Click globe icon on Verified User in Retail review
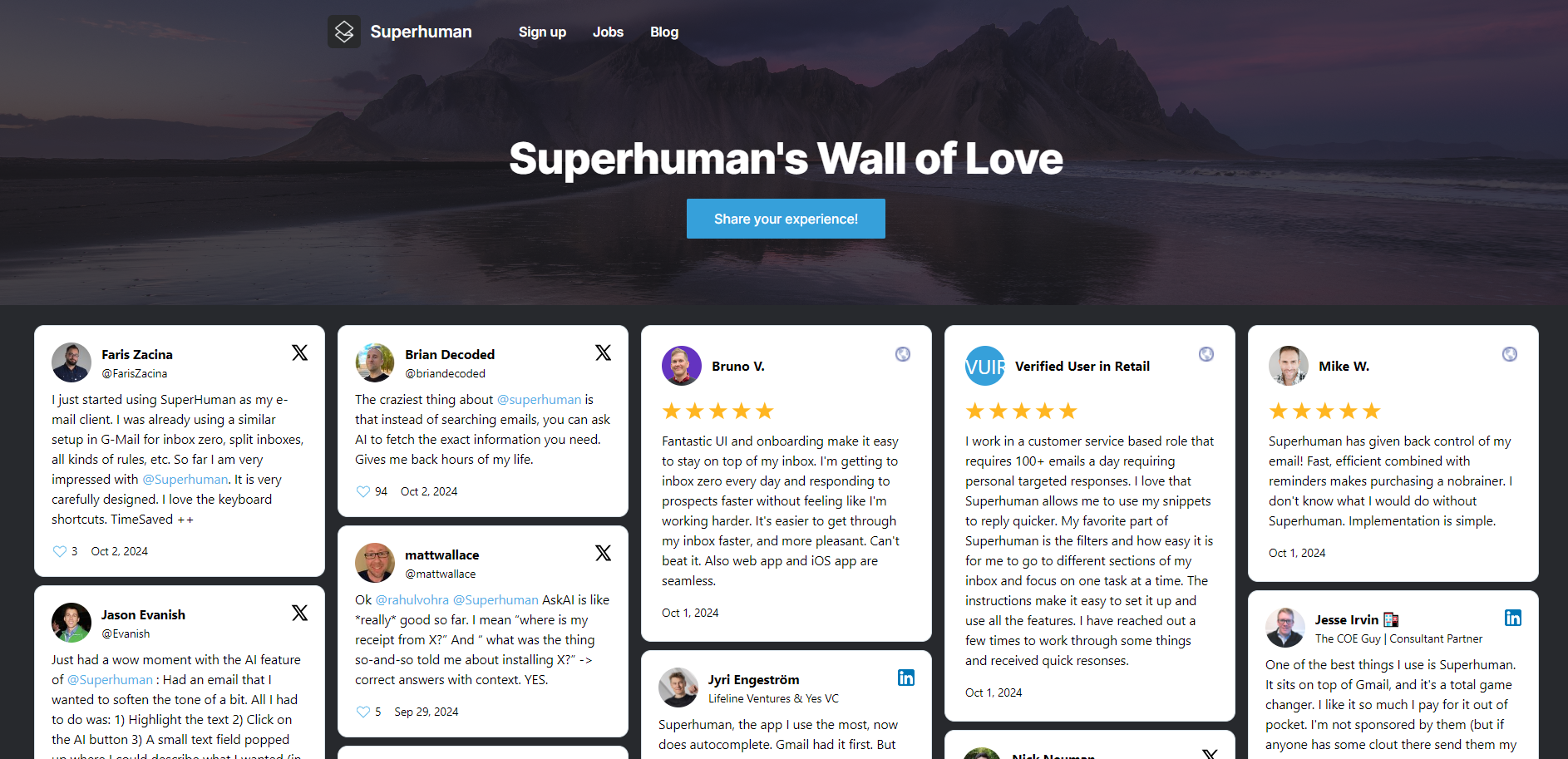This screenshot has height=759, width=1568. (x=1206, y=354)
